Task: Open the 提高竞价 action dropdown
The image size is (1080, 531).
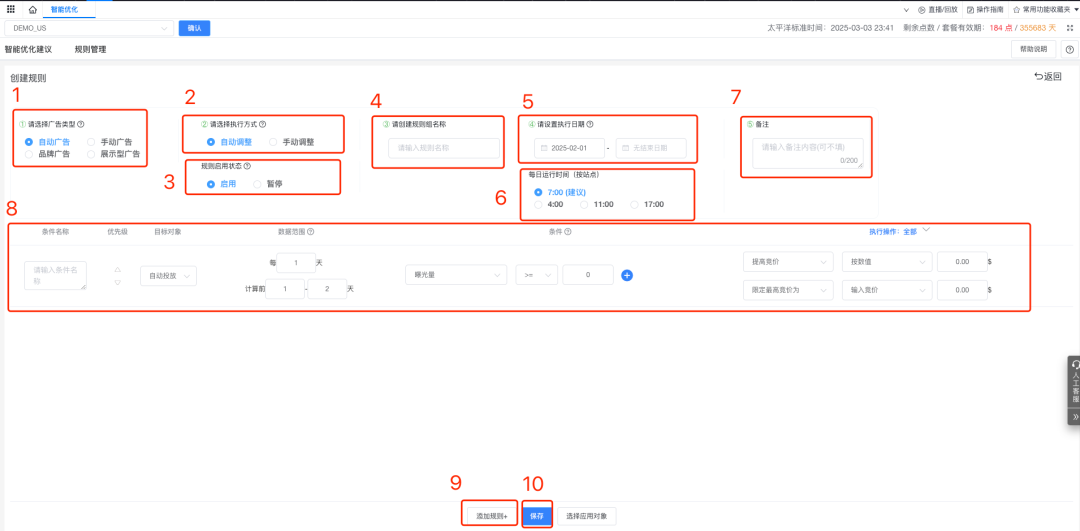Action: [x=788, y=262]
